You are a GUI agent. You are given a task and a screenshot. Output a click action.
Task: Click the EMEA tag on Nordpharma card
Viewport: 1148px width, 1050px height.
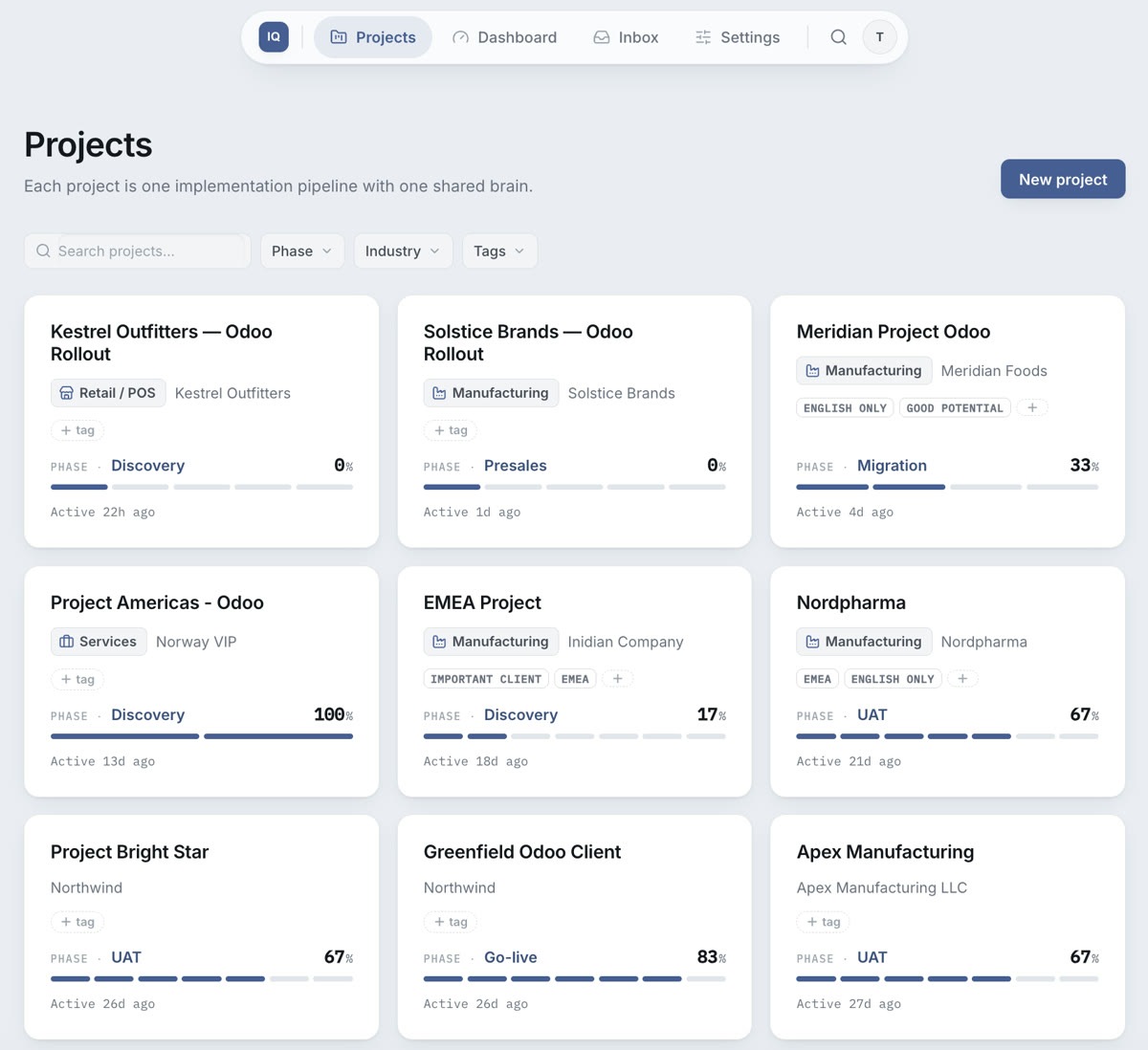tap(818, 679)
